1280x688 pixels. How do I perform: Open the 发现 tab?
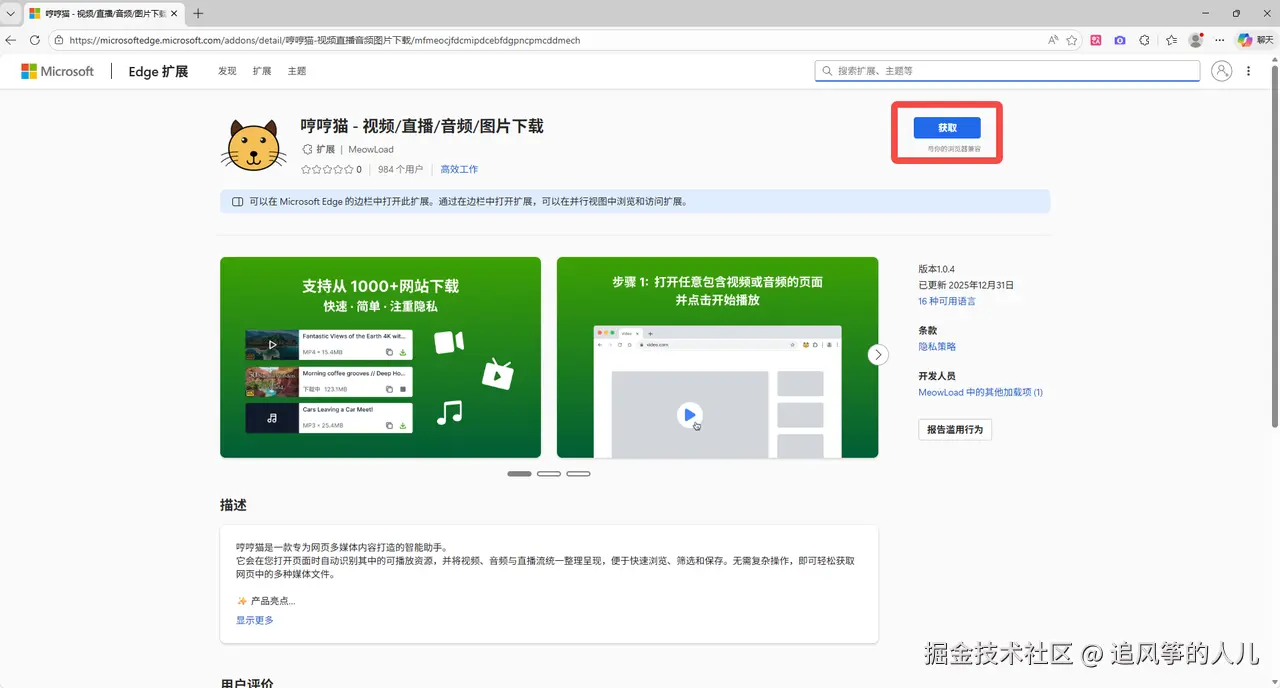[x=227, y=71]
